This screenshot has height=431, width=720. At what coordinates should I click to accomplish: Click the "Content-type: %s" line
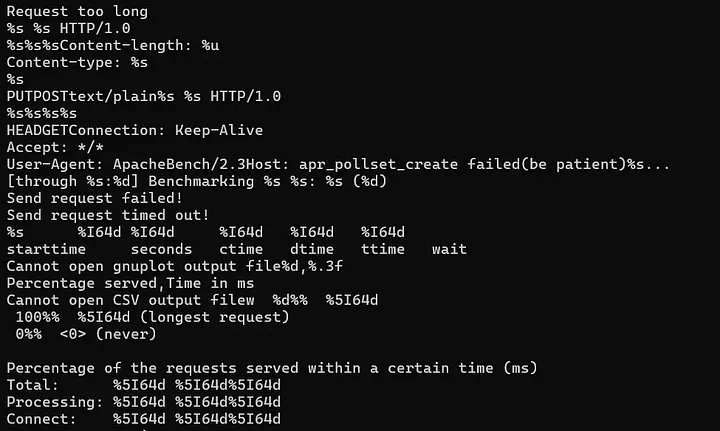(x=77, y=62)
